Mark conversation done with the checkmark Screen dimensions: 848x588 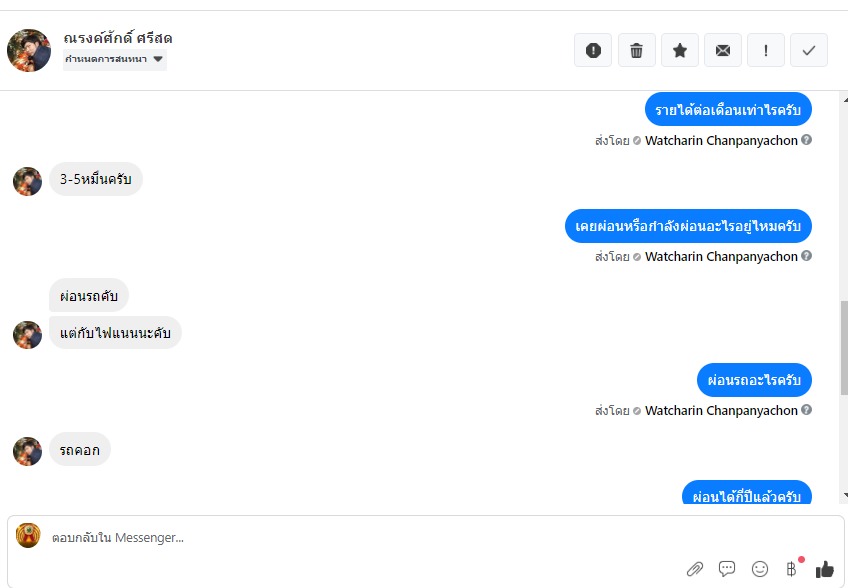(x=809, y=50)
